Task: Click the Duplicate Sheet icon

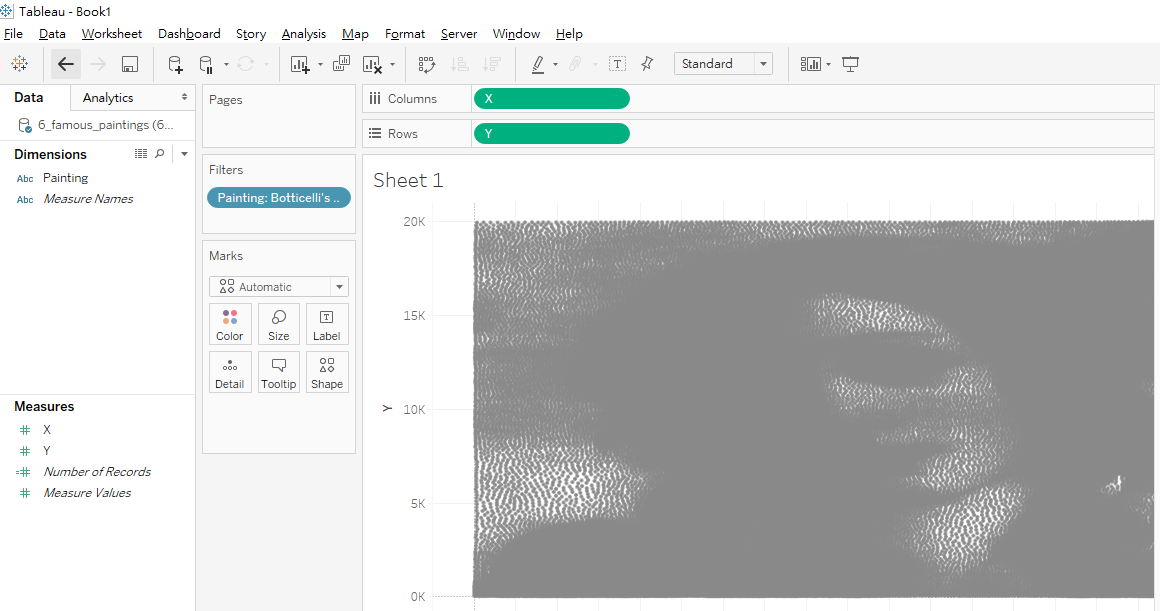Action: tap(341, 64)
